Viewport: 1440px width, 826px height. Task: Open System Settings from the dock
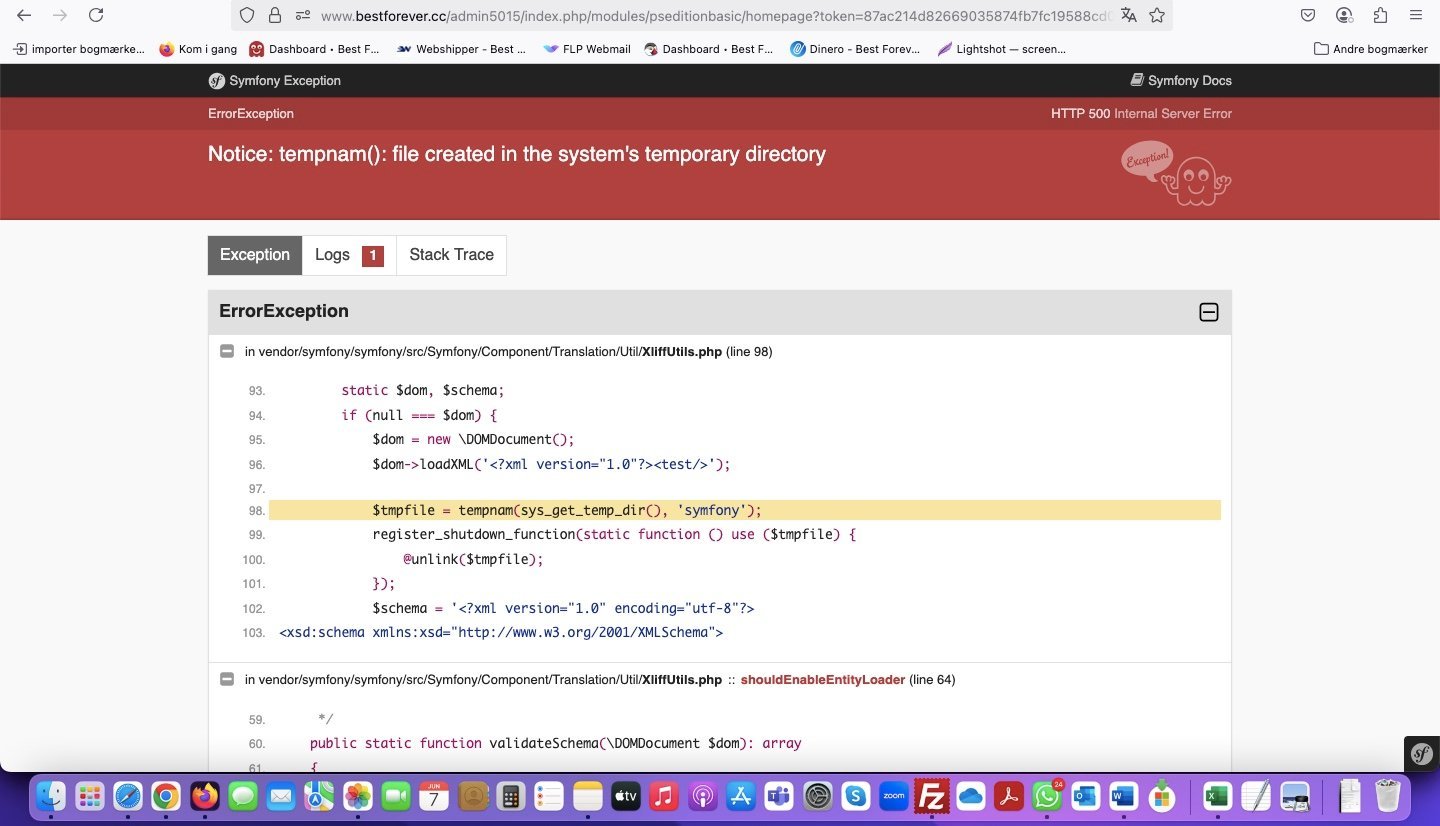click(x=817, y=797)
